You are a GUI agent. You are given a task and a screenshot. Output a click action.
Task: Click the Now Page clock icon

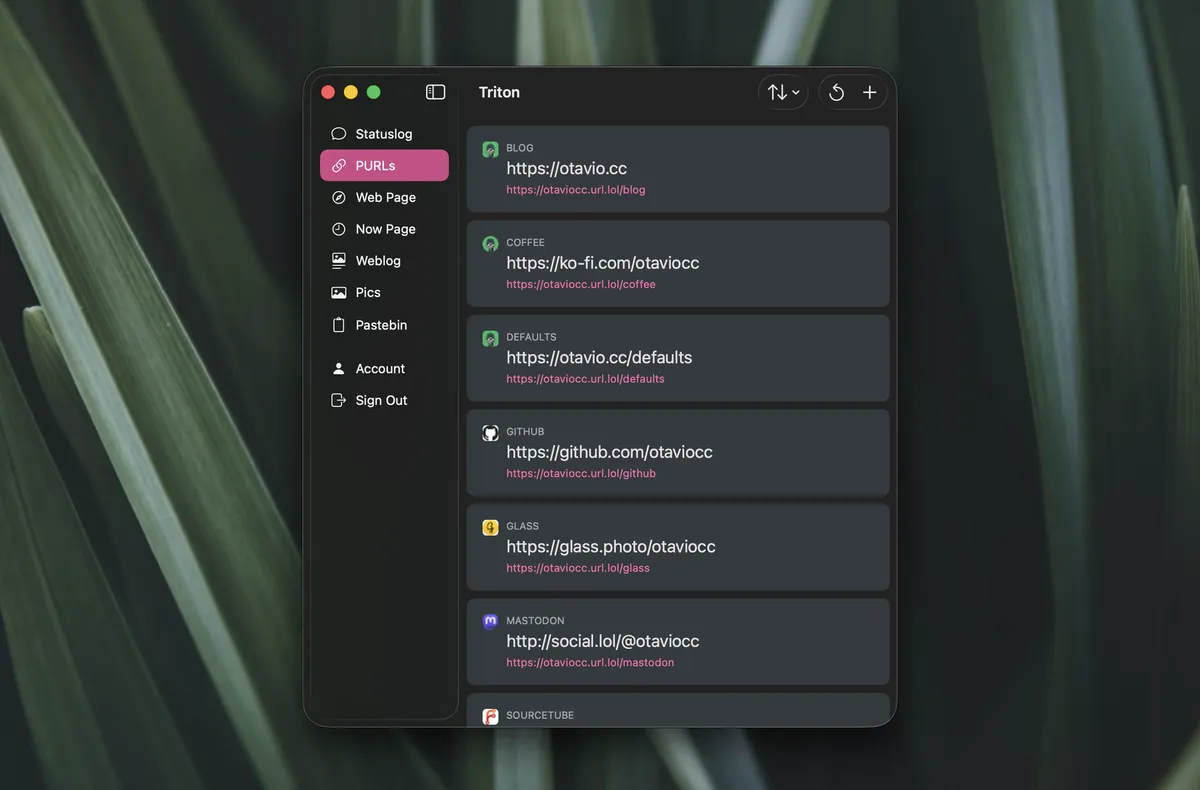(x=339, y=229)
